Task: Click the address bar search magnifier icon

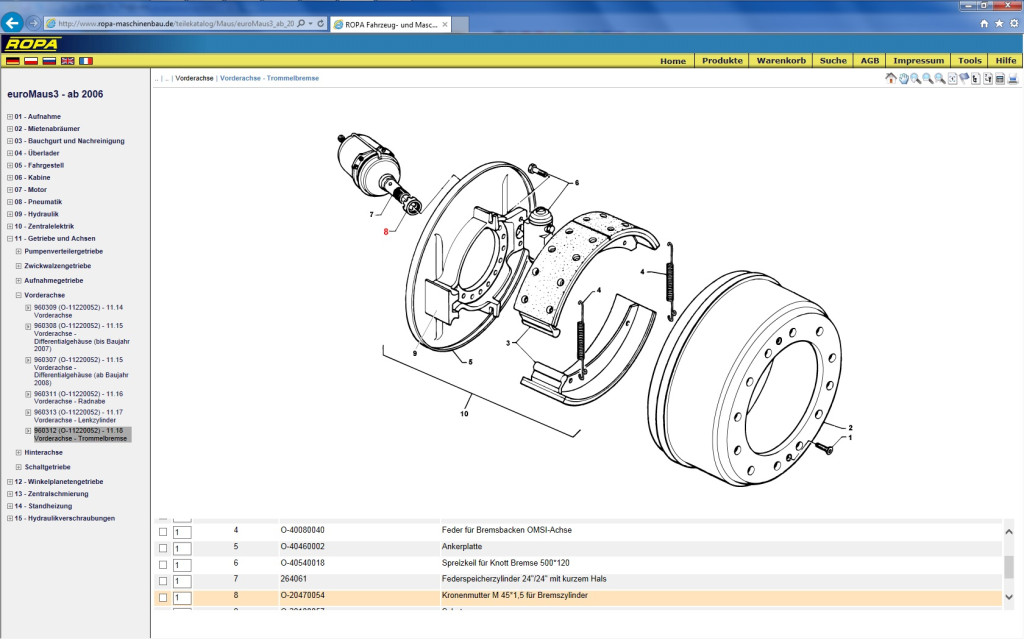Action: click(x=301, y=24)
